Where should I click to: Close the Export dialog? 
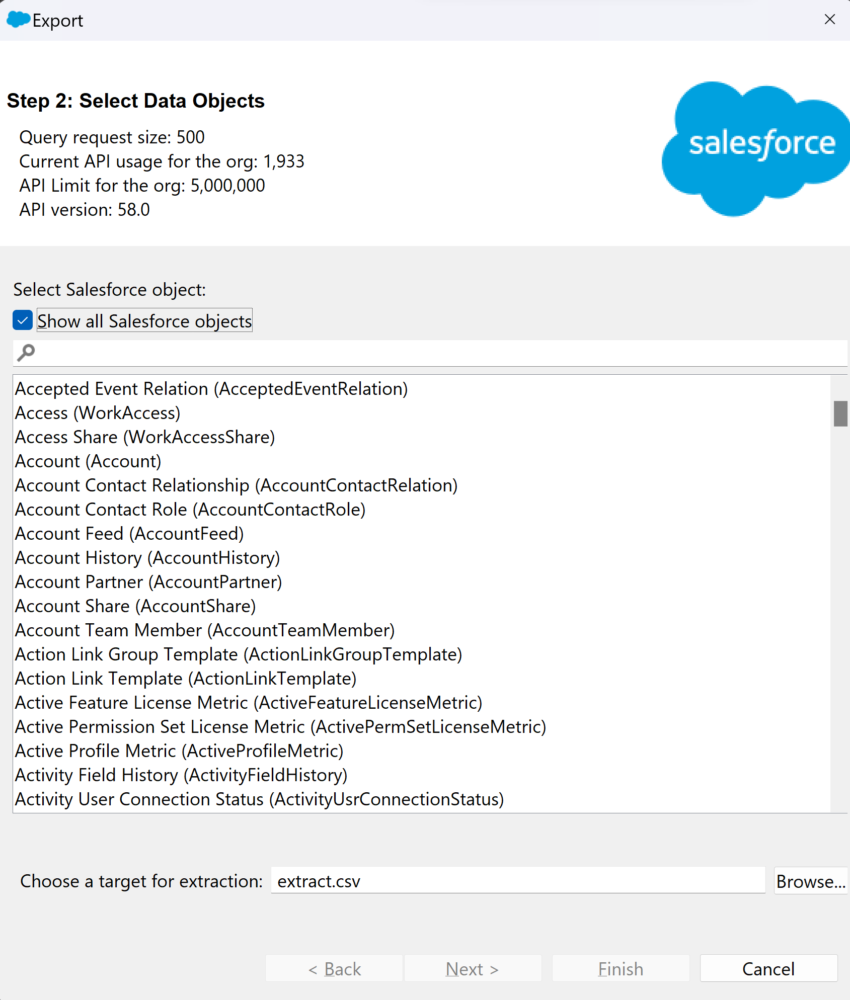[829, 20]
